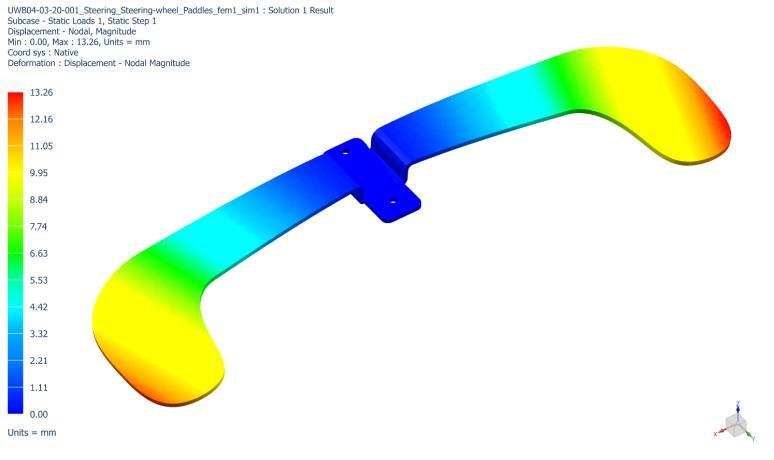Select the legend value 8.84
This screenshot has height=460, width=774.
39,199
